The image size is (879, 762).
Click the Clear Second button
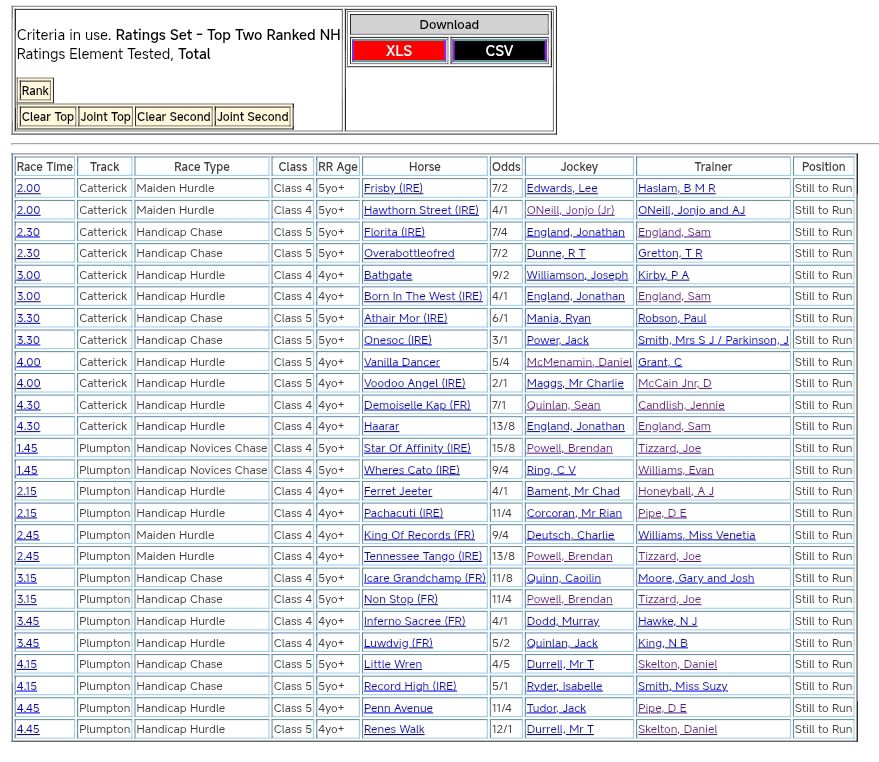click(174, 117)
